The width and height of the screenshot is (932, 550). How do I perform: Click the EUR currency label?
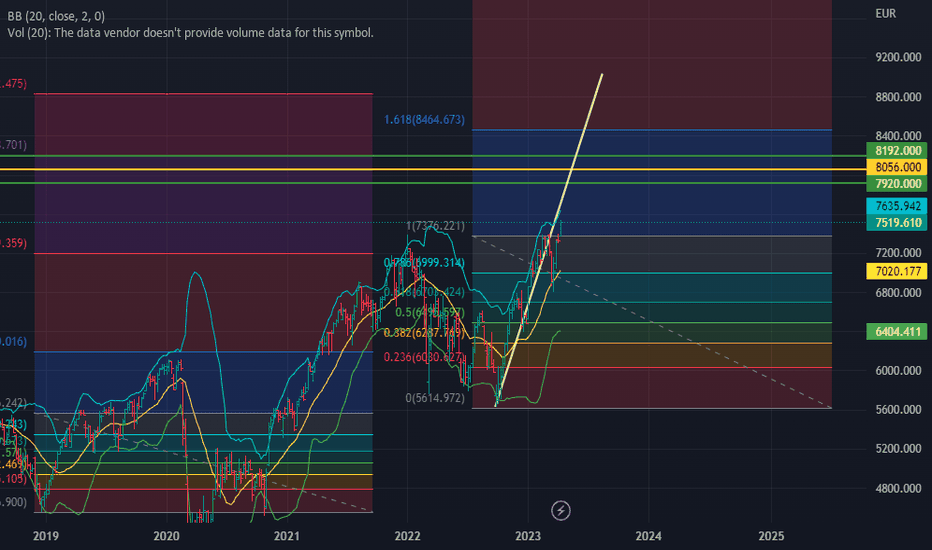886,13
